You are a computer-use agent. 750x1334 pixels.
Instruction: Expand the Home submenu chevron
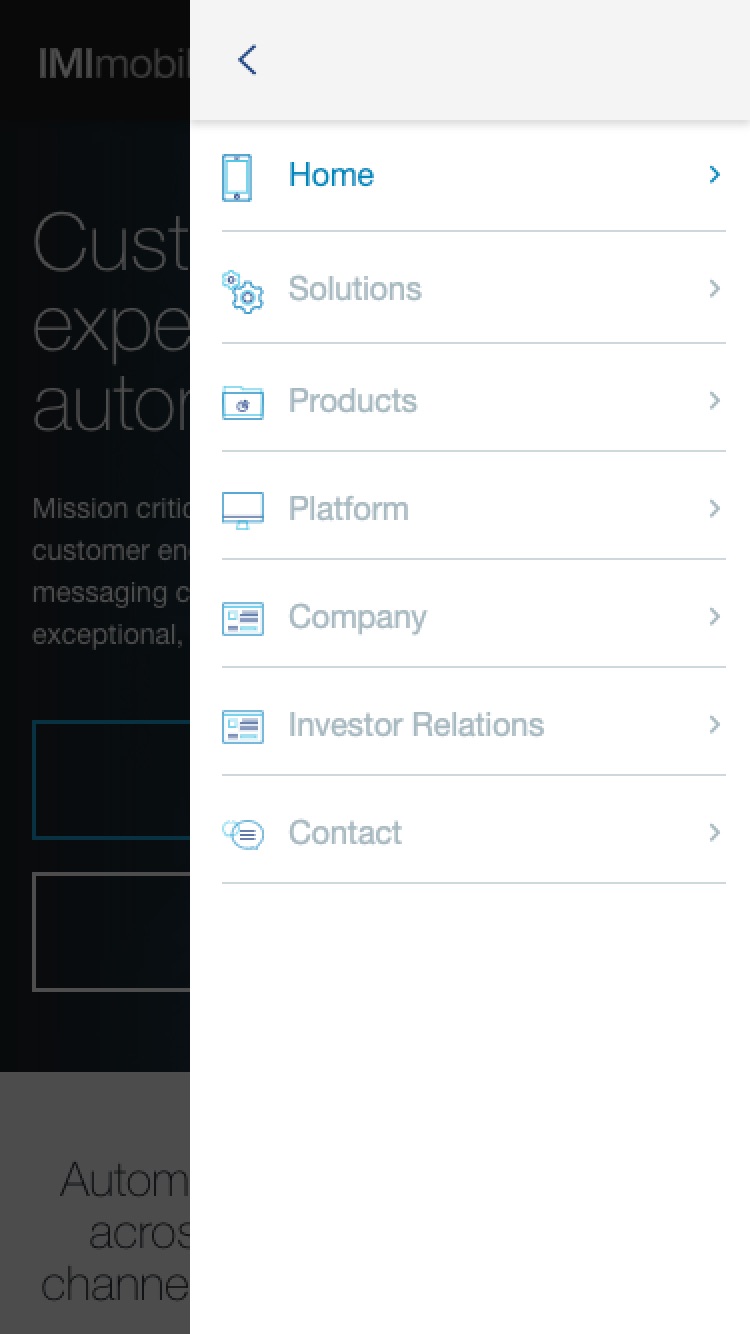(714, 174)
